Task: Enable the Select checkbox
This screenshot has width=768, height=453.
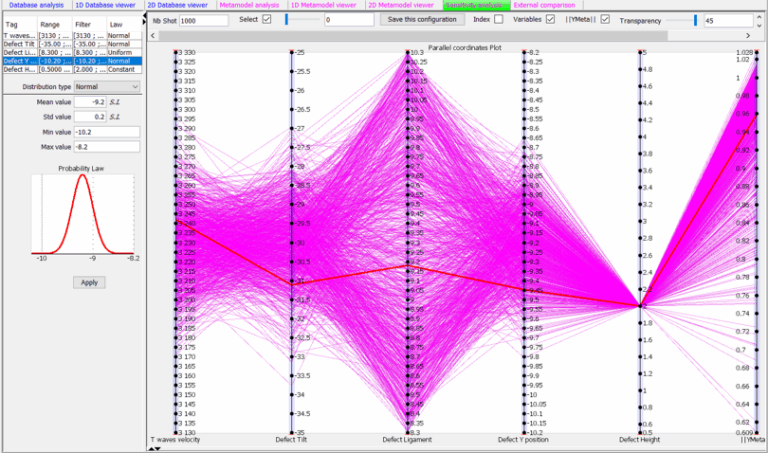Action: tap(266, 20)
